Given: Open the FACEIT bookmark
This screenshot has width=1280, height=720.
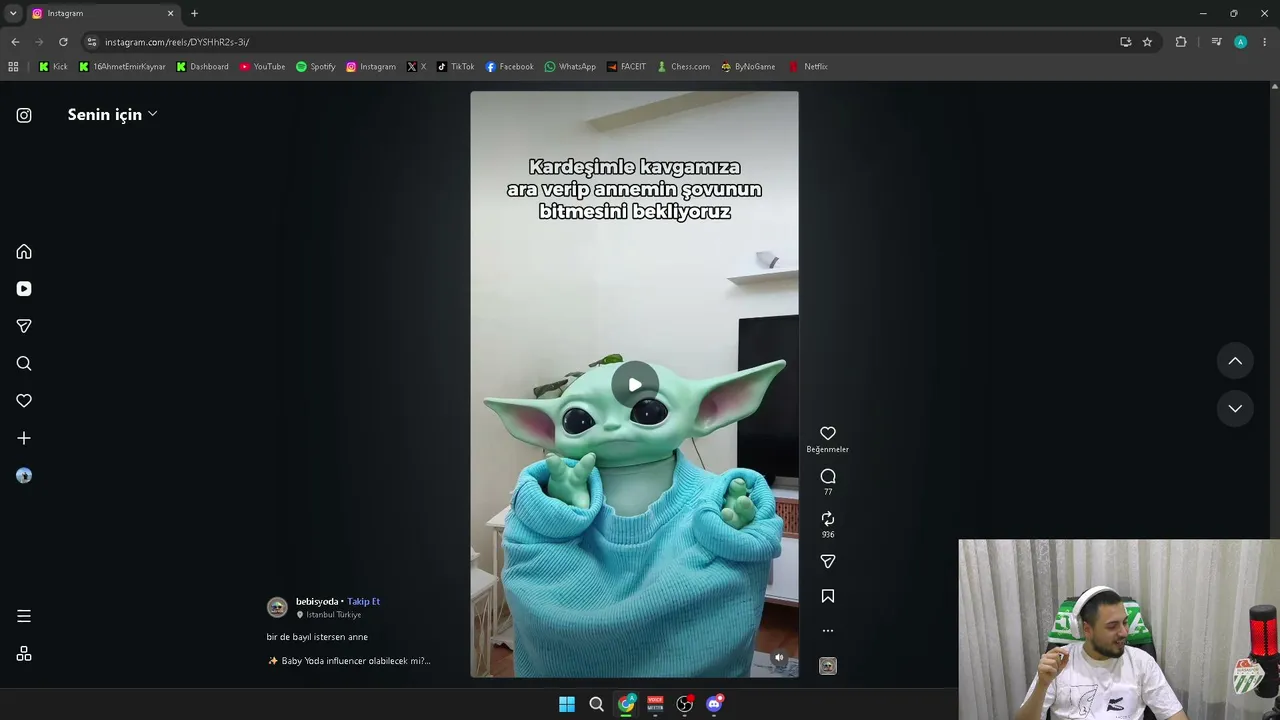Looking at the screenshot, I should click(x=626, y=67).
